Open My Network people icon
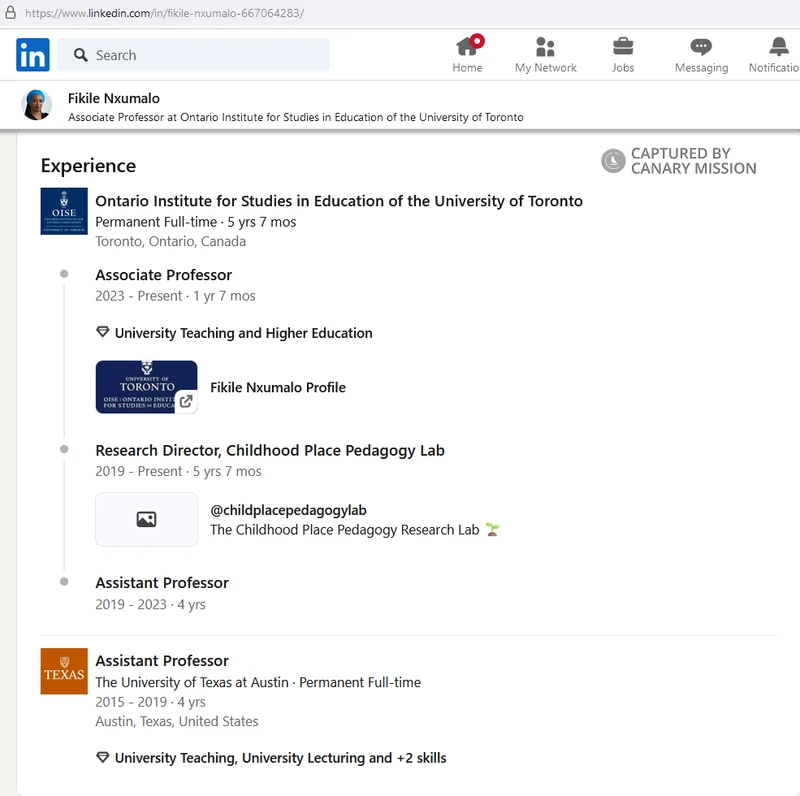This screenshot has width=800, height=796. point(545,46)
